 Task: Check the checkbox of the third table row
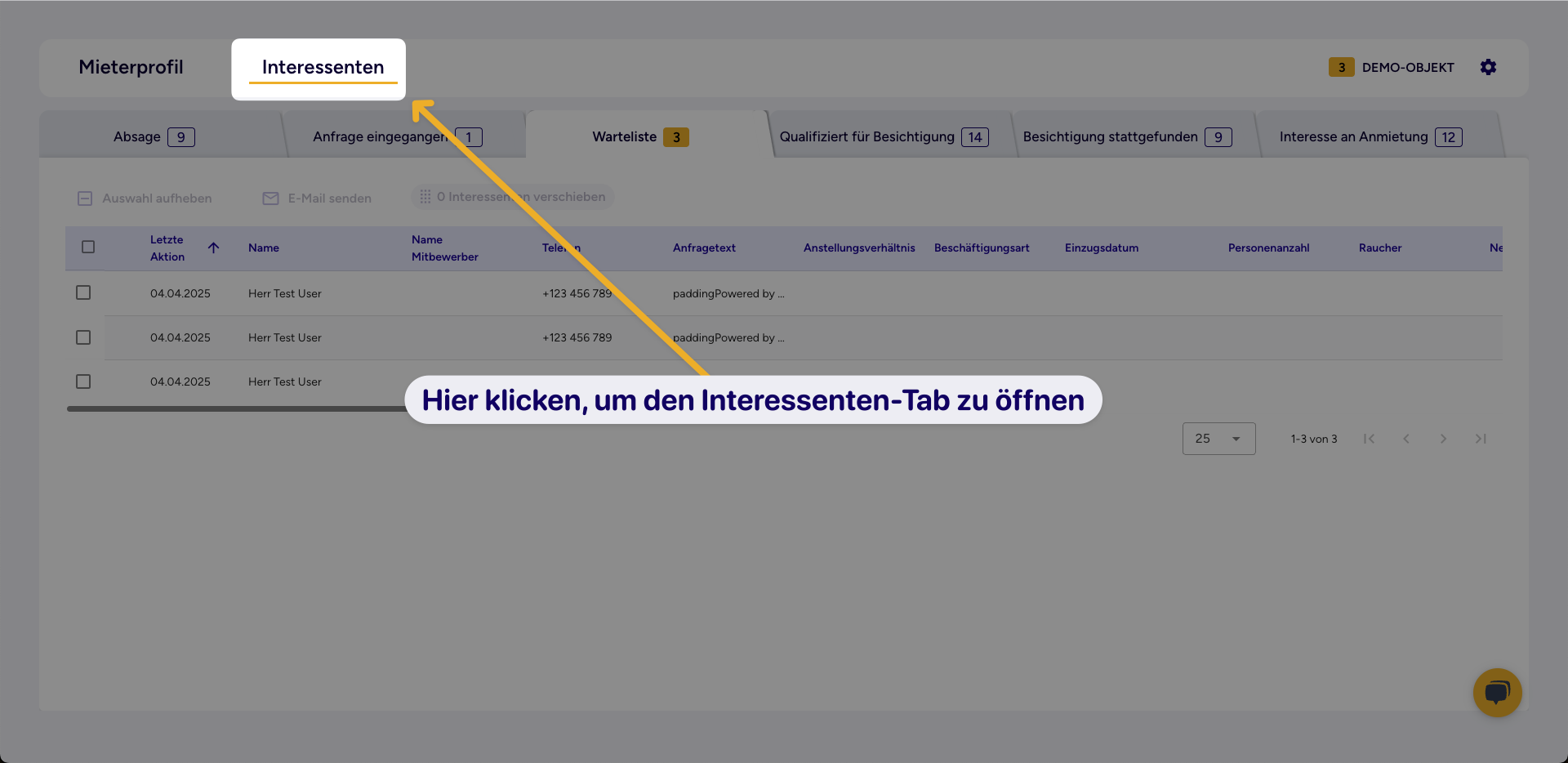pos(82,381)
